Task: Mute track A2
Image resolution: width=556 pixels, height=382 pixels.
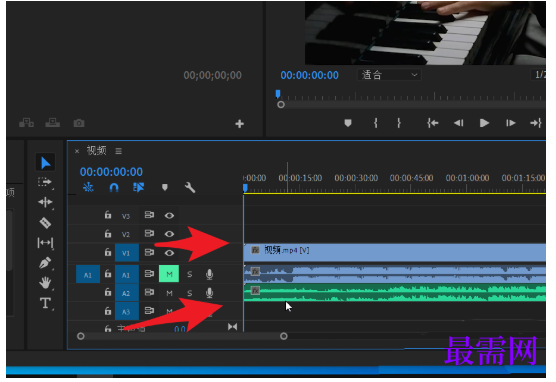Action: (169, 293)
